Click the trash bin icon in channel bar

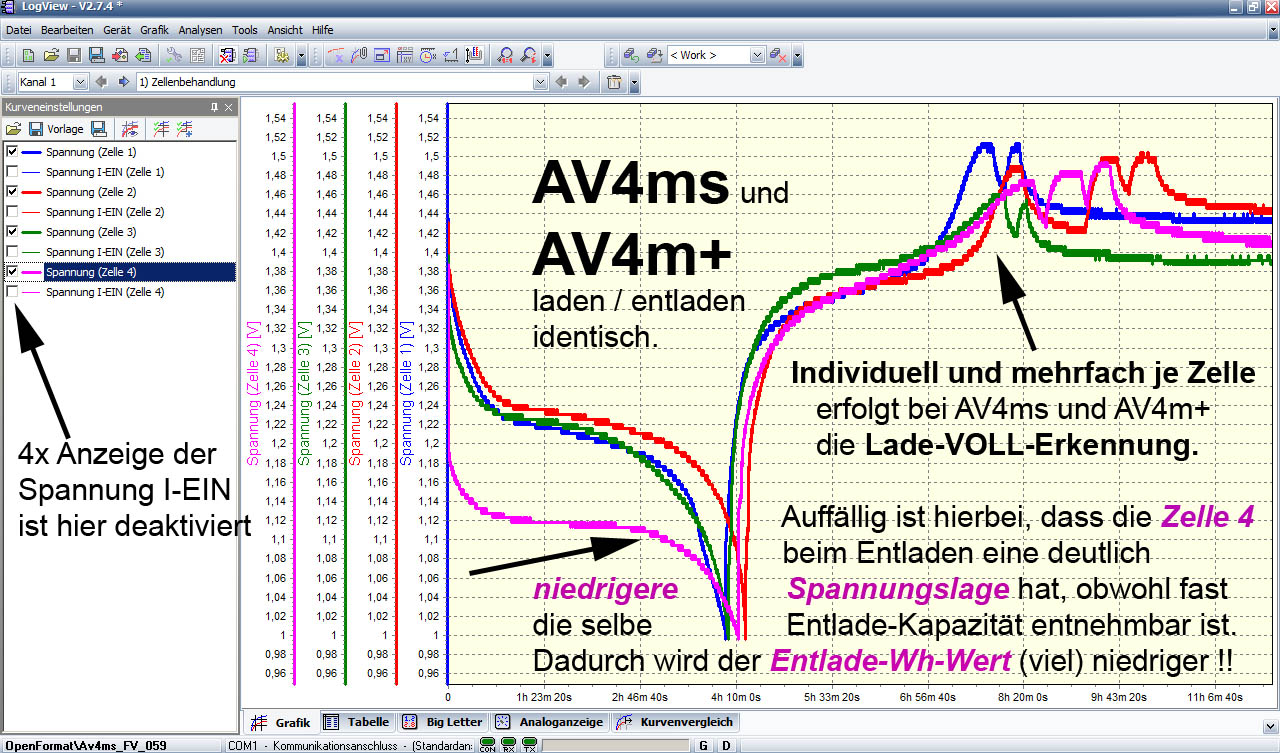614,82
